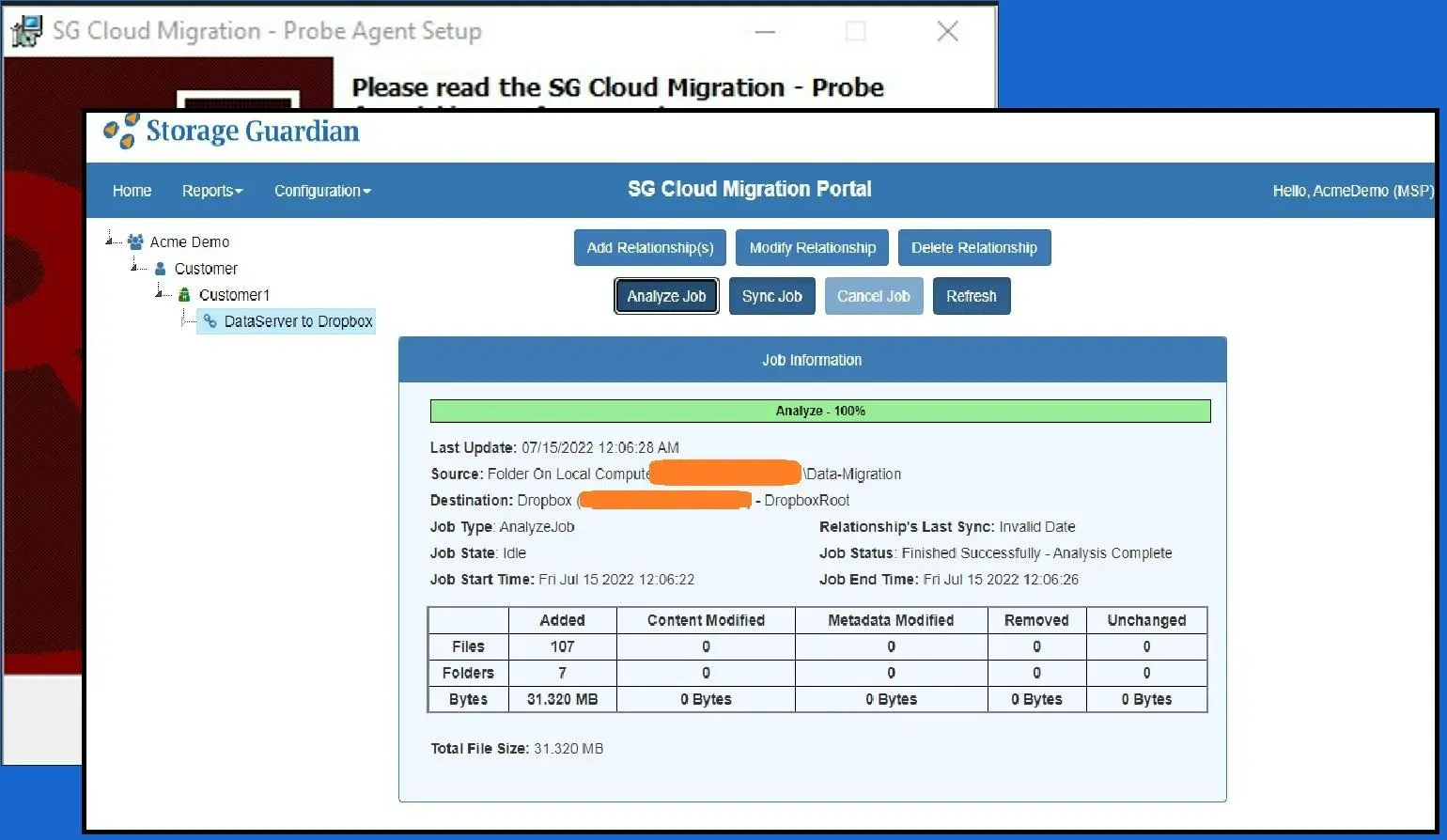The height and width of the screenshot is (840, 1447).
Task: Collapse the Customer1 tree node
Action: pyautogui.click(x=162, y=294)
